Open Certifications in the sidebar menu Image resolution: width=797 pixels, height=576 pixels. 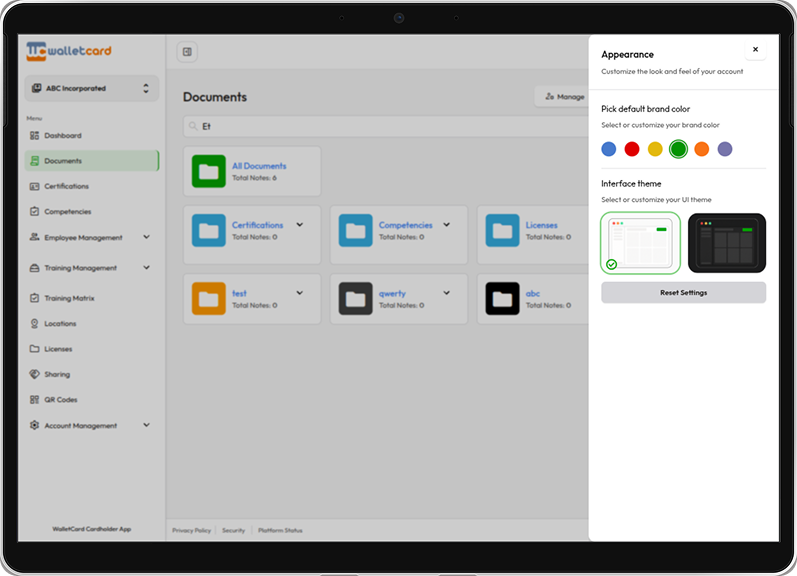pos(91,187)
